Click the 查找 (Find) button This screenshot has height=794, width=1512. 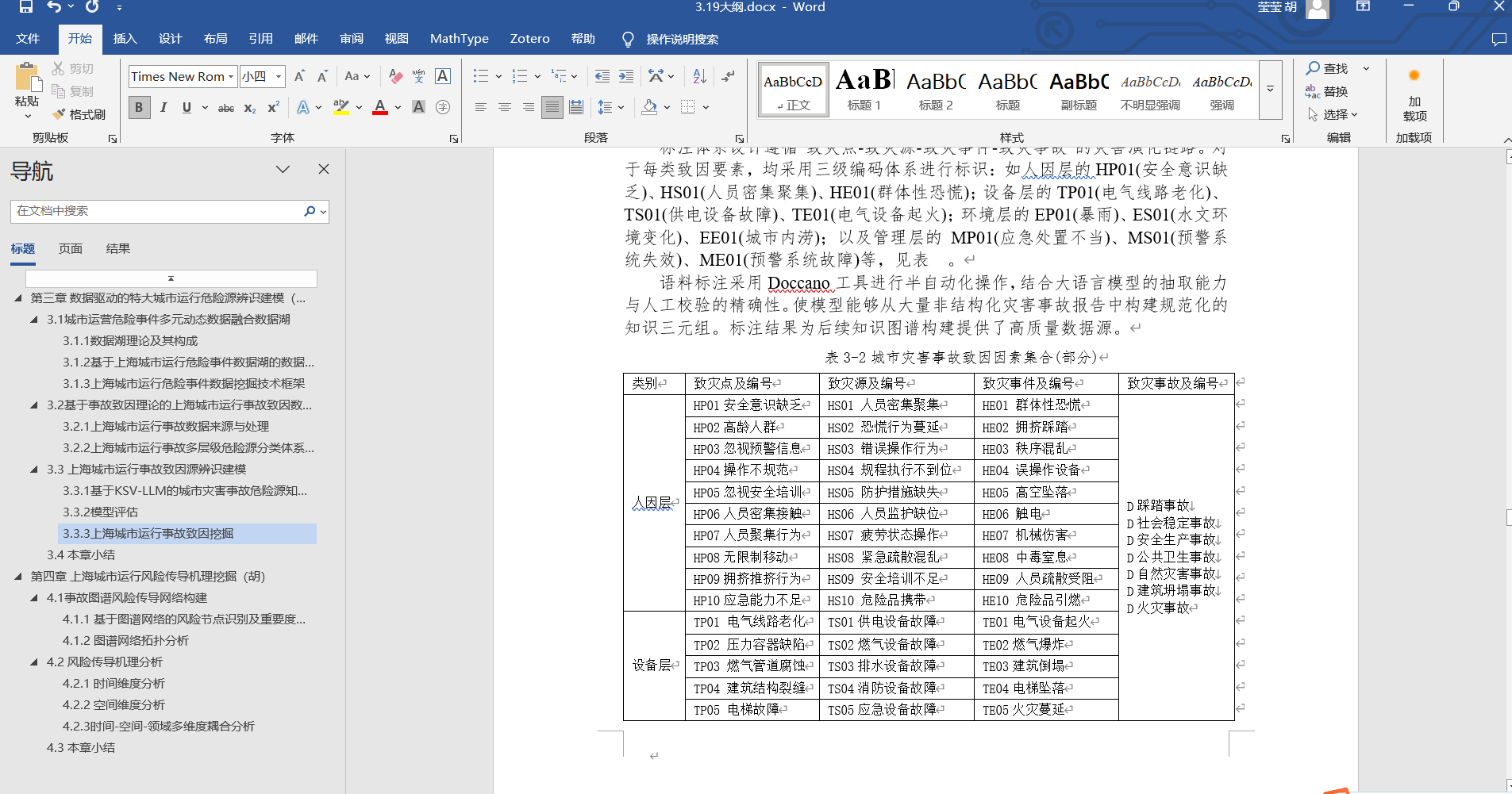1328,68
